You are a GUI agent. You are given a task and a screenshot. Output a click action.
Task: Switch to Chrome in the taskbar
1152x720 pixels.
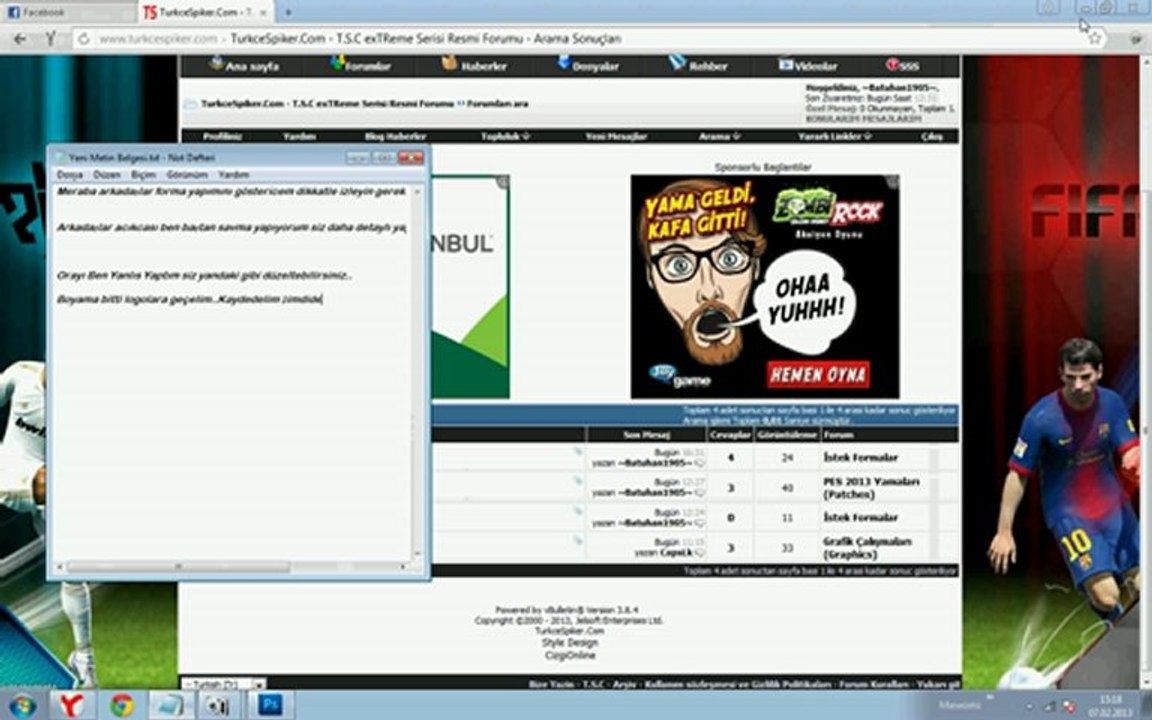point(122,705)
